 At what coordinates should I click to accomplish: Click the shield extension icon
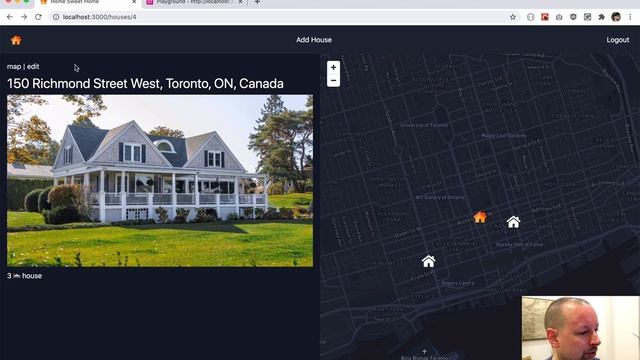point(573,17)
